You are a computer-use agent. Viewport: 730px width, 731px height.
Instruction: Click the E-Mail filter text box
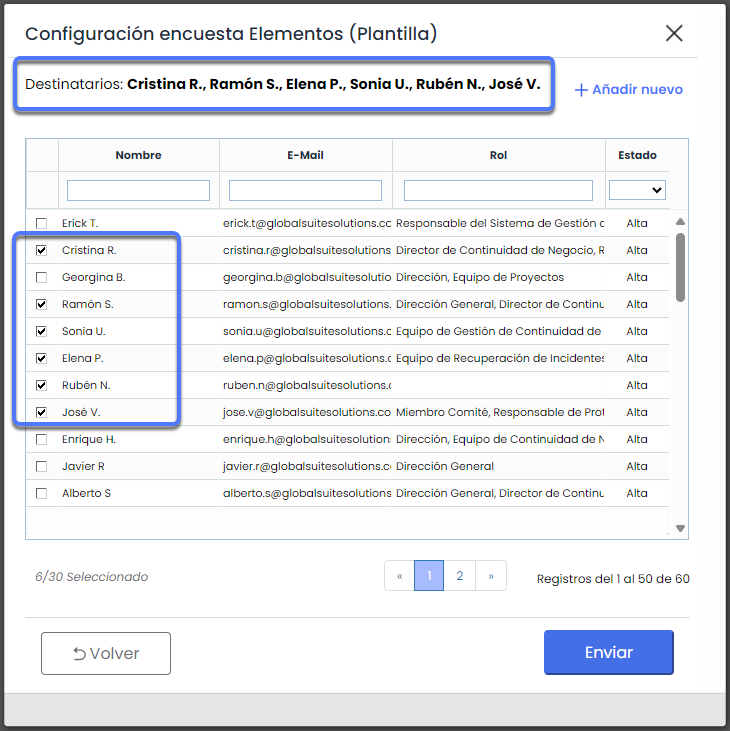[x=305, y=190]
